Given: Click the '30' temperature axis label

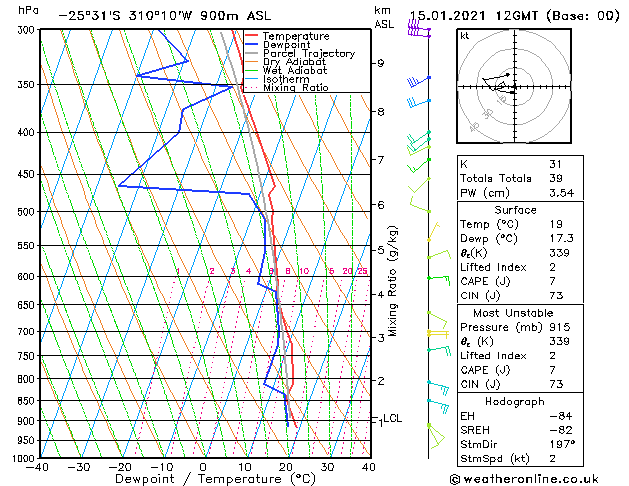Looking at the screenshot, I should click(327, 467).
